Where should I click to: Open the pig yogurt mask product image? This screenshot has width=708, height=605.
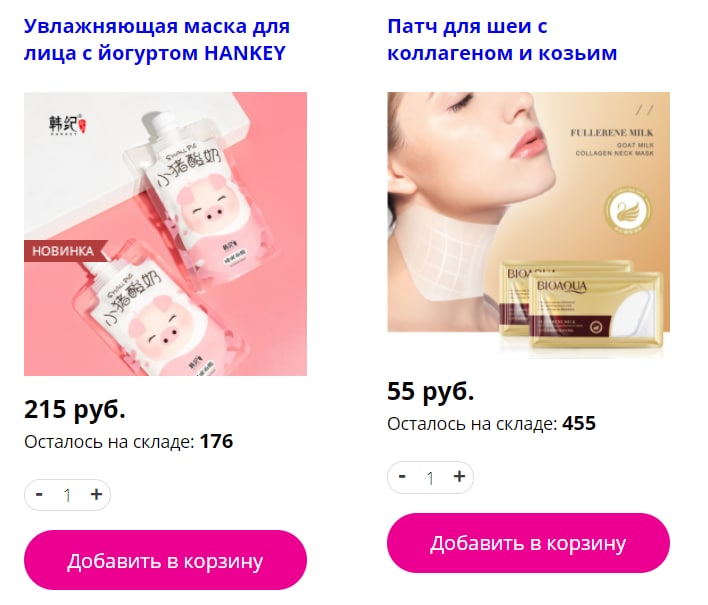[x=165, y=234]
